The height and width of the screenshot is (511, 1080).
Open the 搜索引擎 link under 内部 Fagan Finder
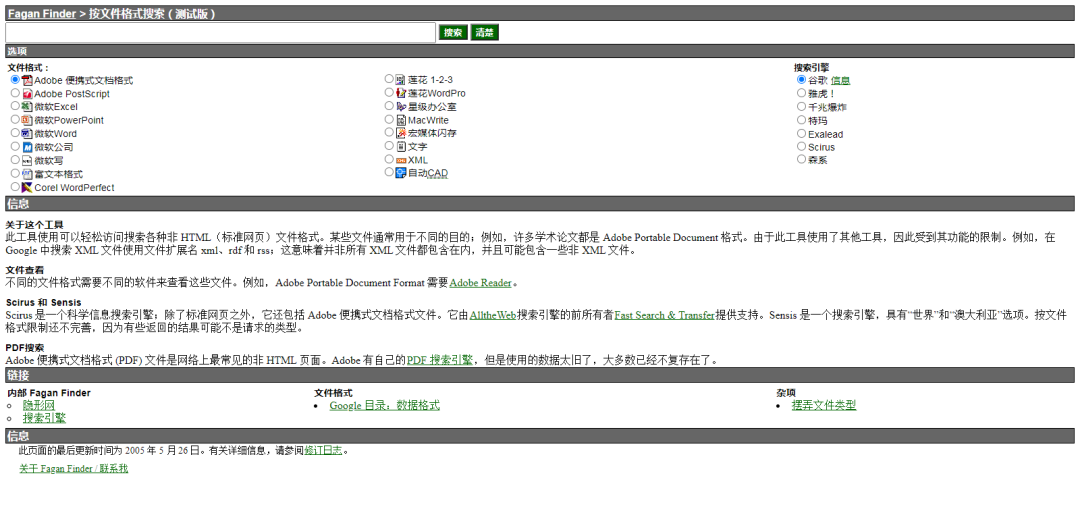tap(45, 418)
